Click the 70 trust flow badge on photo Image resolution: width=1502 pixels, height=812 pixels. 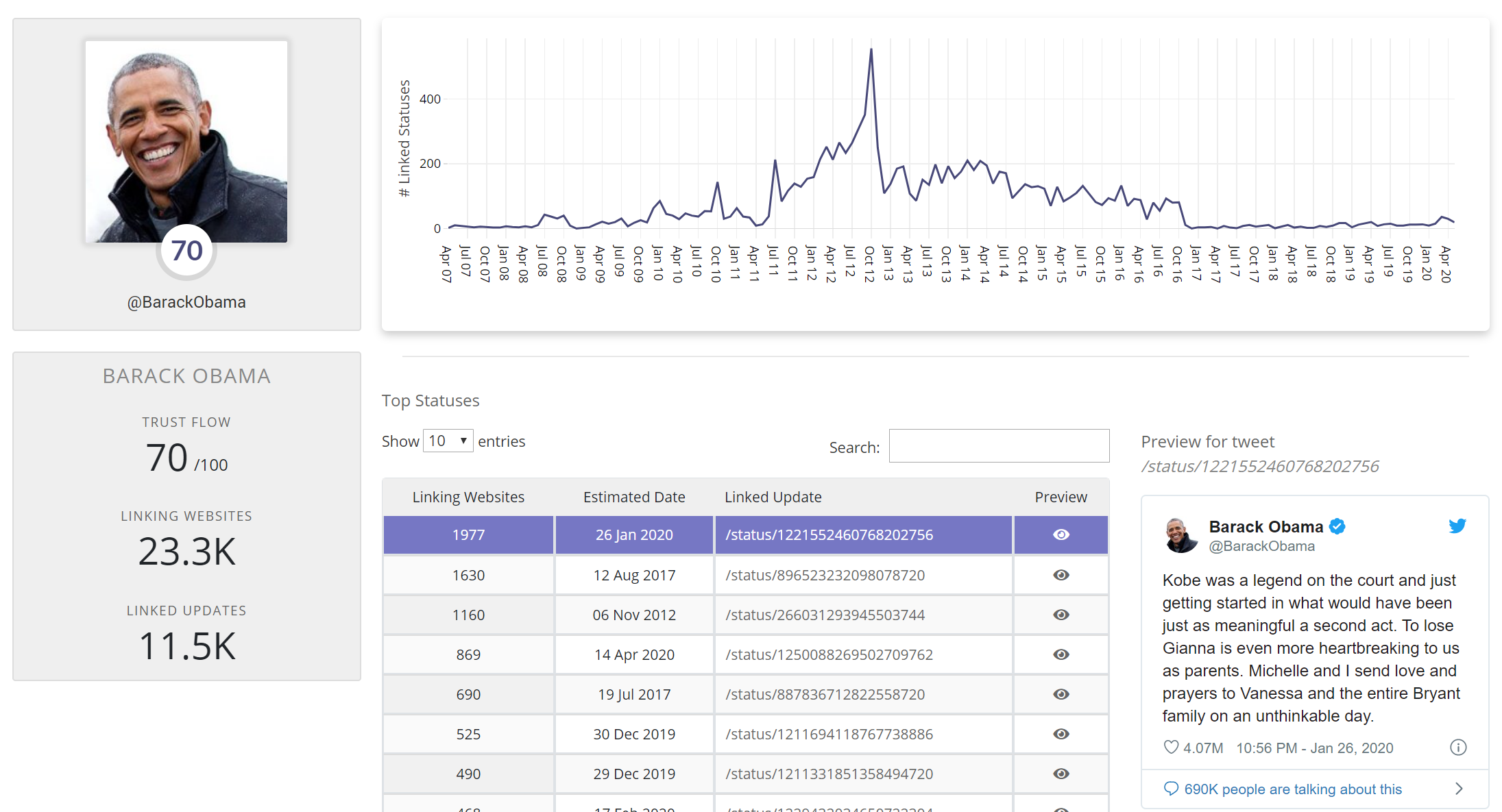(x=186, y=251)
